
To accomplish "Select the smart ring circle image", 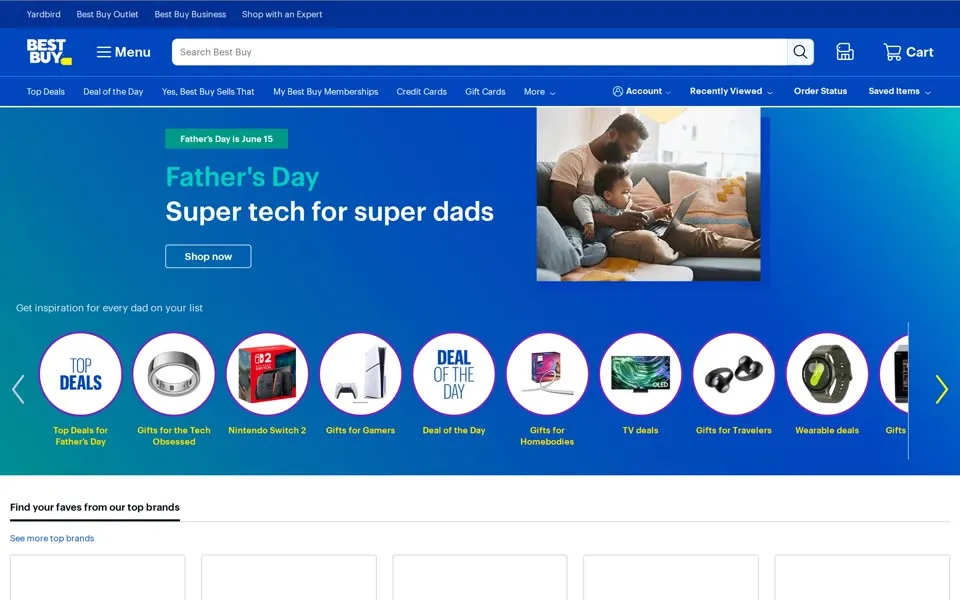I will coord(174,374).
